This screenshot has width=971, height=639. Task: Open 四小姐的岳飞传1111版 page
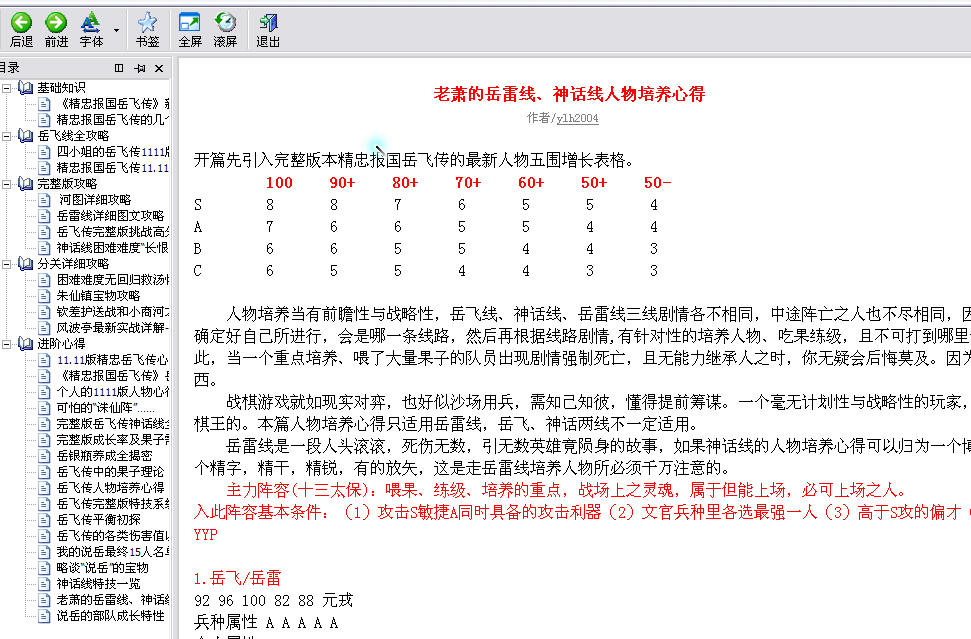click(x=113, y=152)
